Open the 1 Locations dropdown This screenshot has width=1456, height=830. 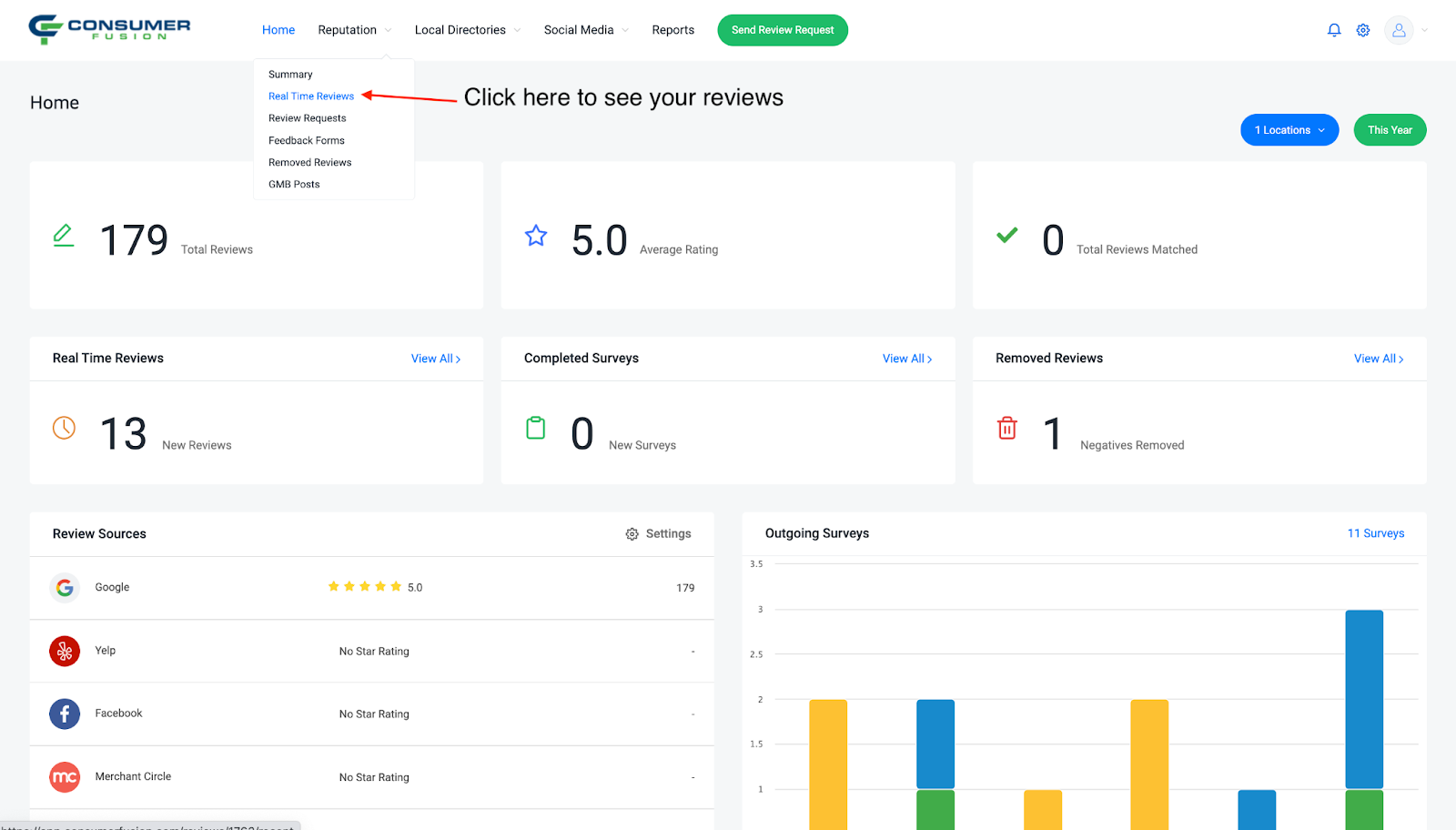pyautogui.click(x=1289, y=129)
